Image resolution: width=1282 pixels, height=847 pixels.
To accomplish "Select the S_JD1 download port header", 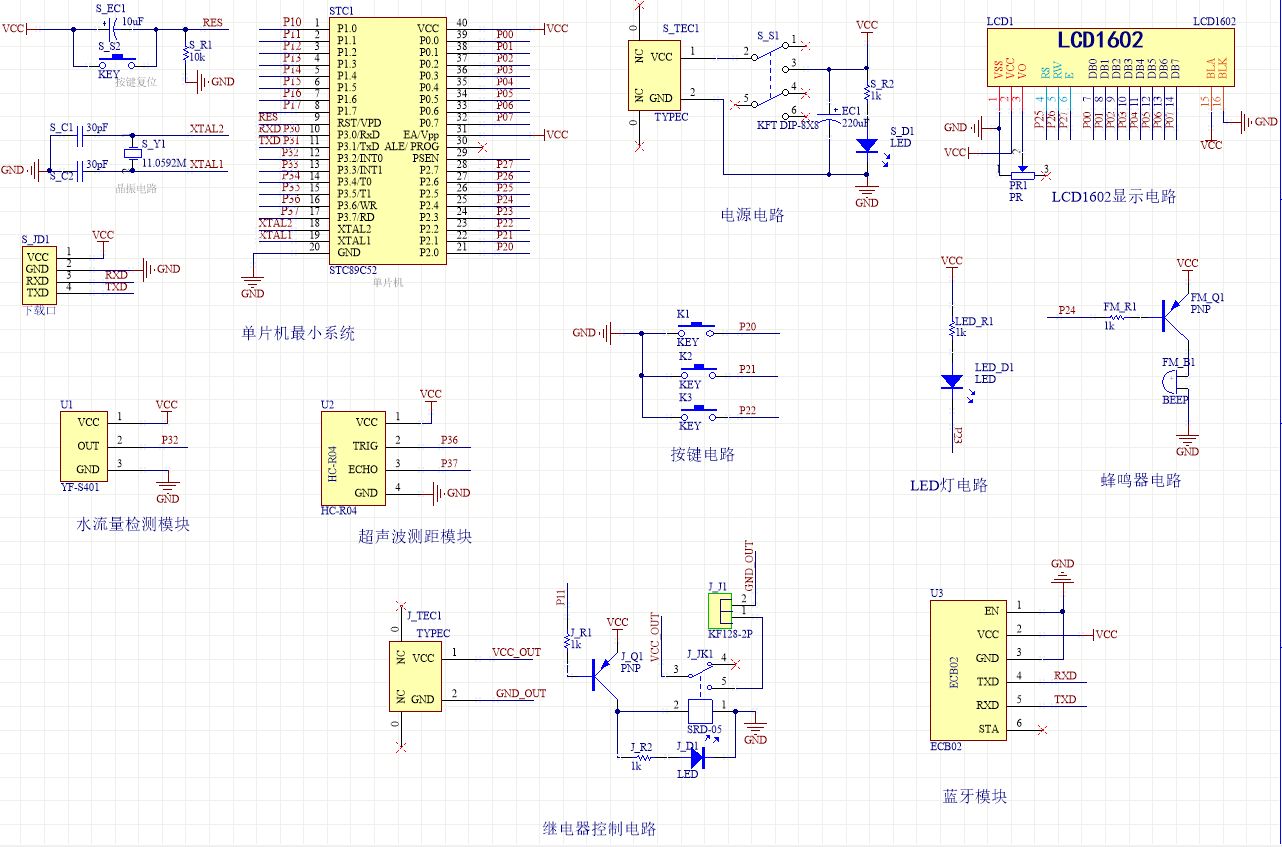I will 38,274.
